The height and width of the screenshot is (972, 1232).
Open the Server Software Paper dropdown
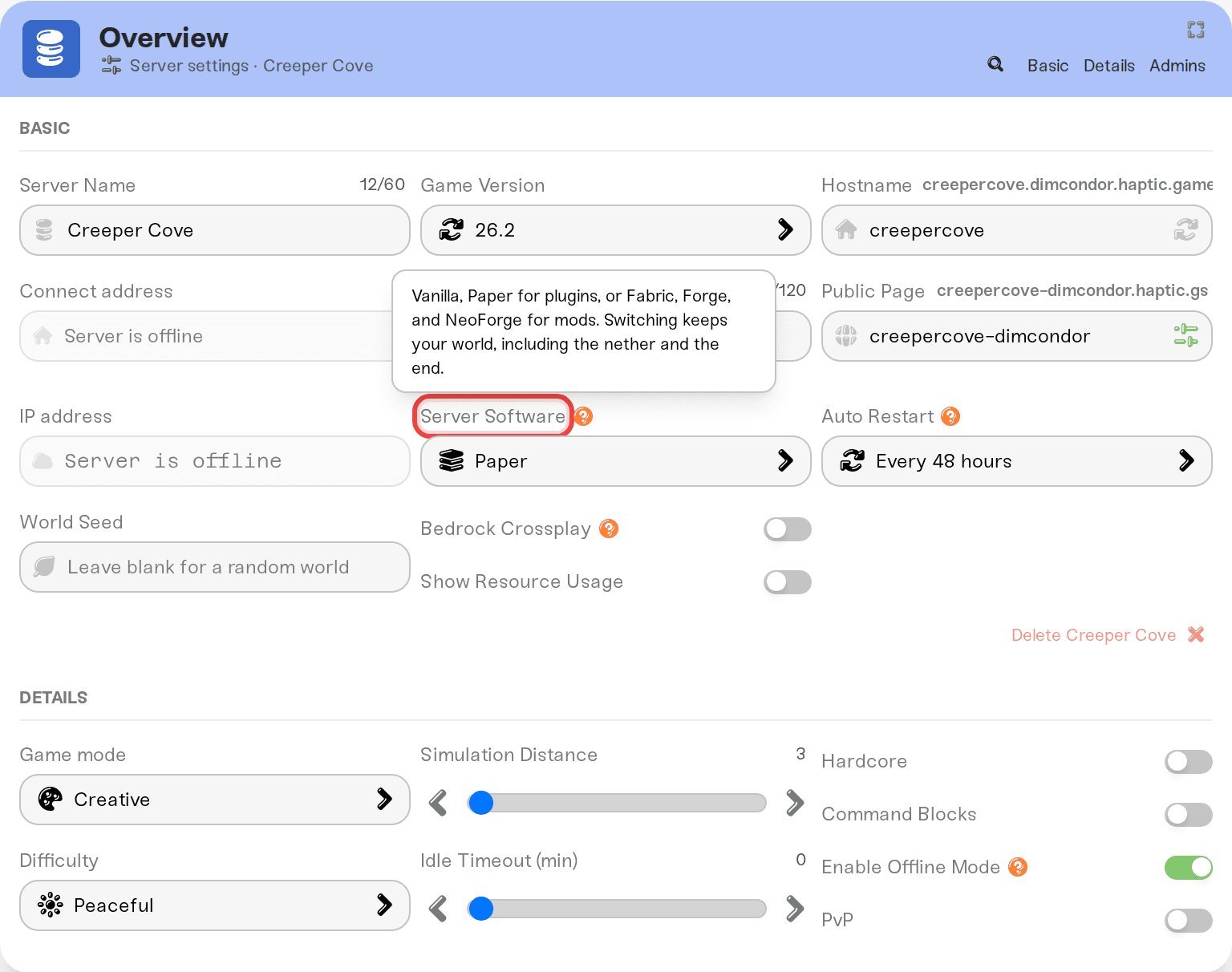coord(616,461)
